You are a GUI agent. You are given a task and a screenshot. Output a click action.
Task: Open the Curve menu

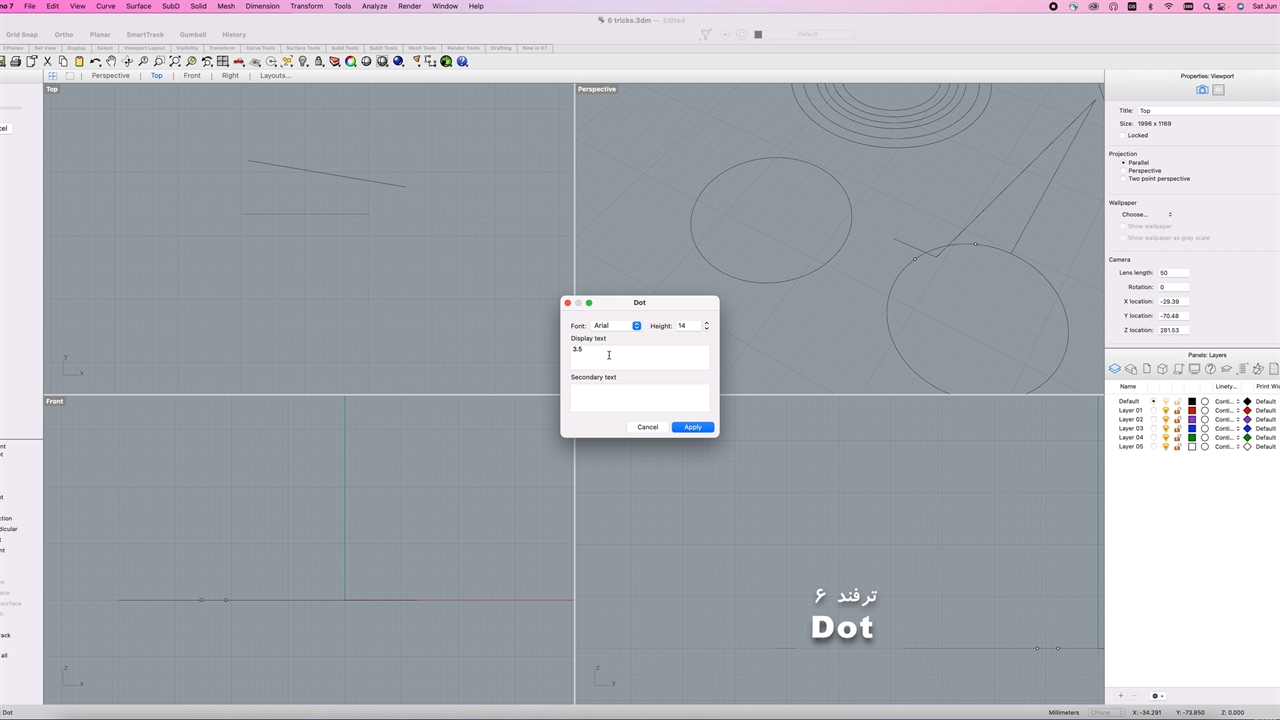pos(105,6)
